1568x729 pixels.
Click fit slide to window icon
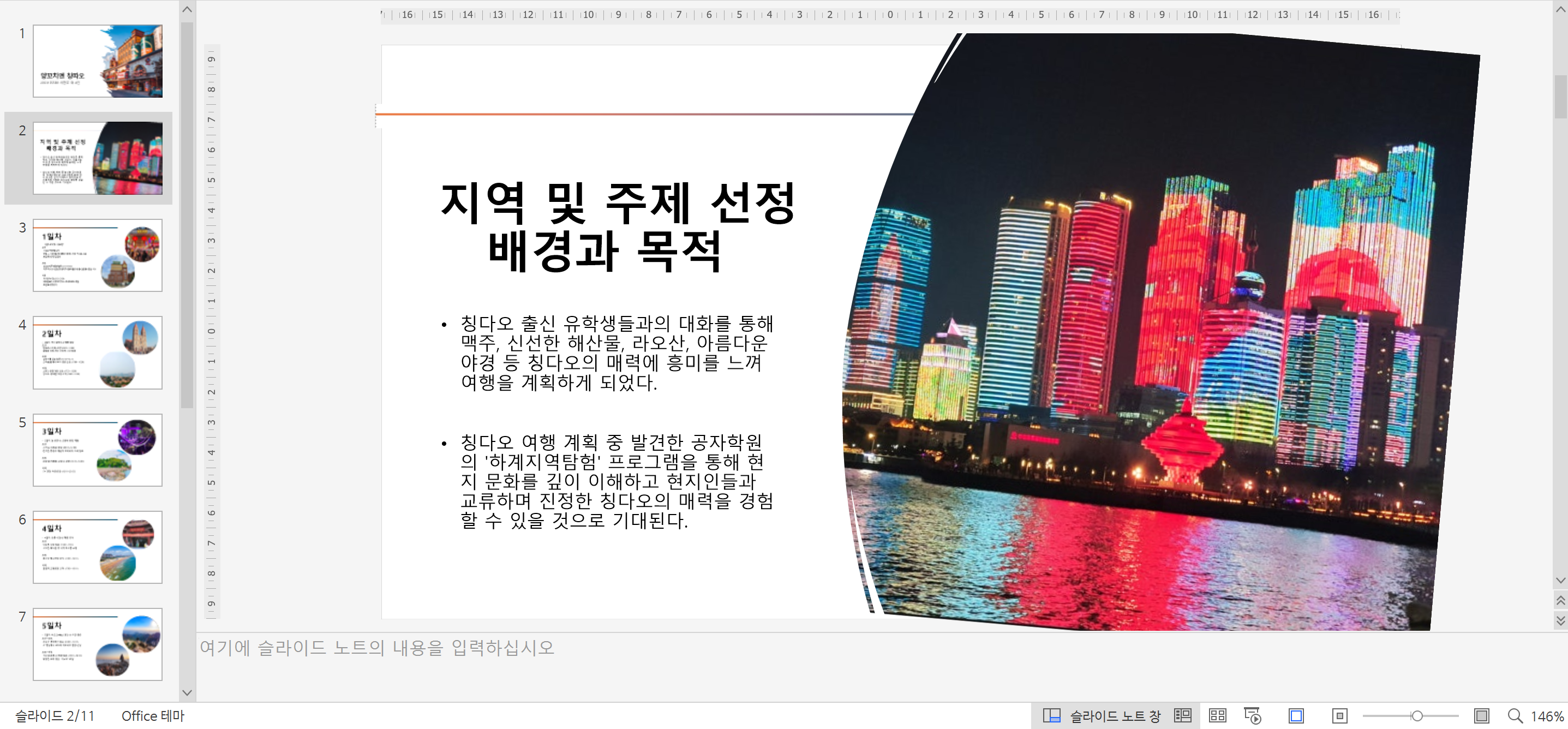1296,715
